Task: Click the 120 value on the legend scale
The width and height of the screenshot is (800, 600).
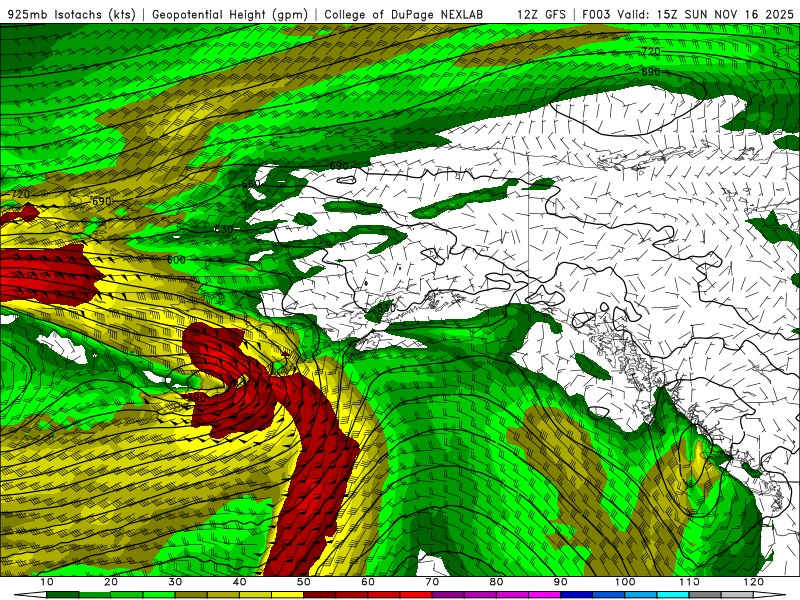Action: pyautogui.click(x=754, y=582)
